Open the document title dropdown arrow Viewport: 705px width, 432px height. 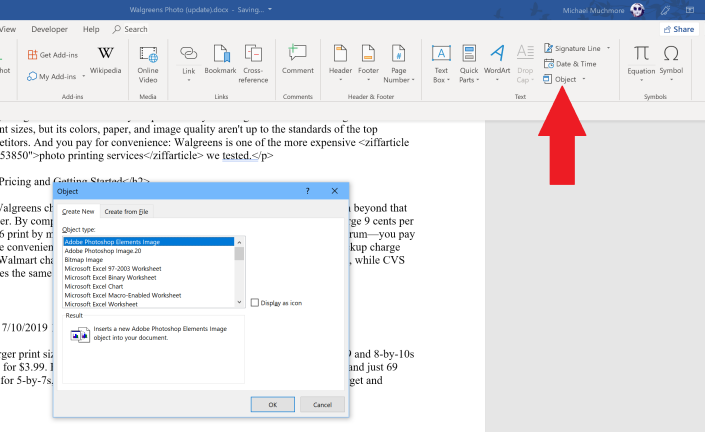[x=270, y=9]
